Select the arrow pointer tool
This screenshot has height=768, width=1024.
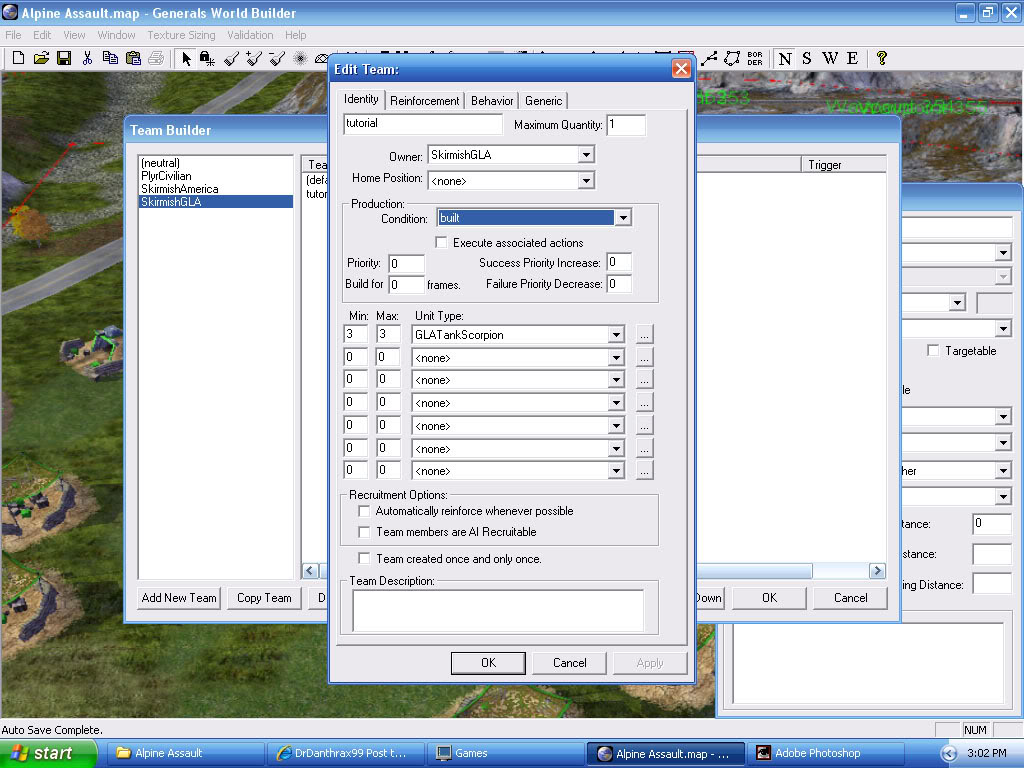point(186,59)
